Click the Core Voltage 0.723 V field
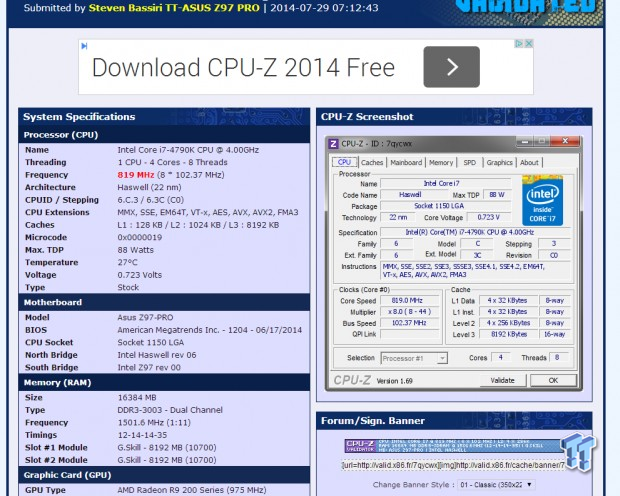The height and width of the screenshot is (496, 620). (x=489, y=217)
